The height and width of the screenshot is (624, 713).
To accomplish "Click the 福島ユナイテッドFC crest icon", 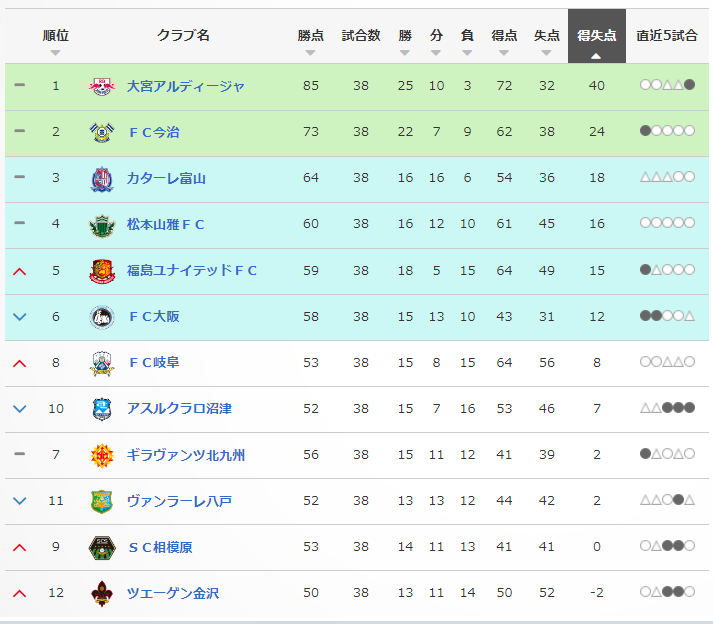I will point(101,271).
